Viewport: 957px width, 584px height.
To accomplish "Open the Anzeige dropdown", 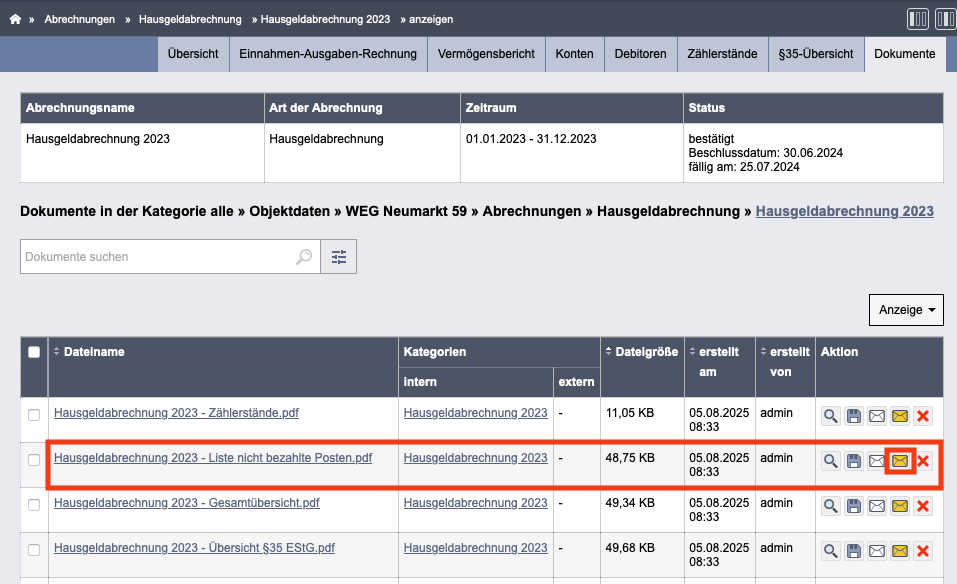I will [x=906, y=310].
